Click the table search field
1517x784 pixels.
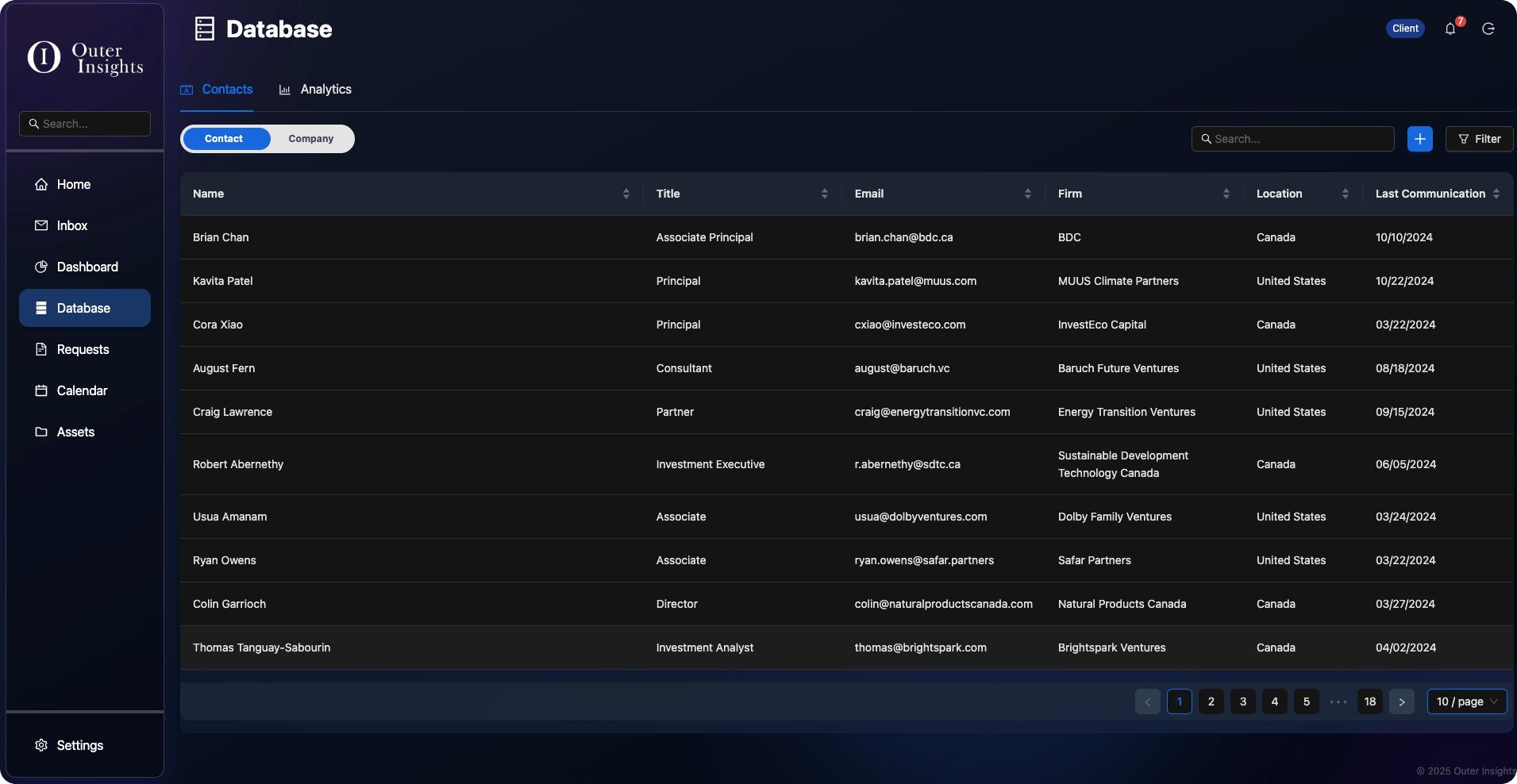1292,139
